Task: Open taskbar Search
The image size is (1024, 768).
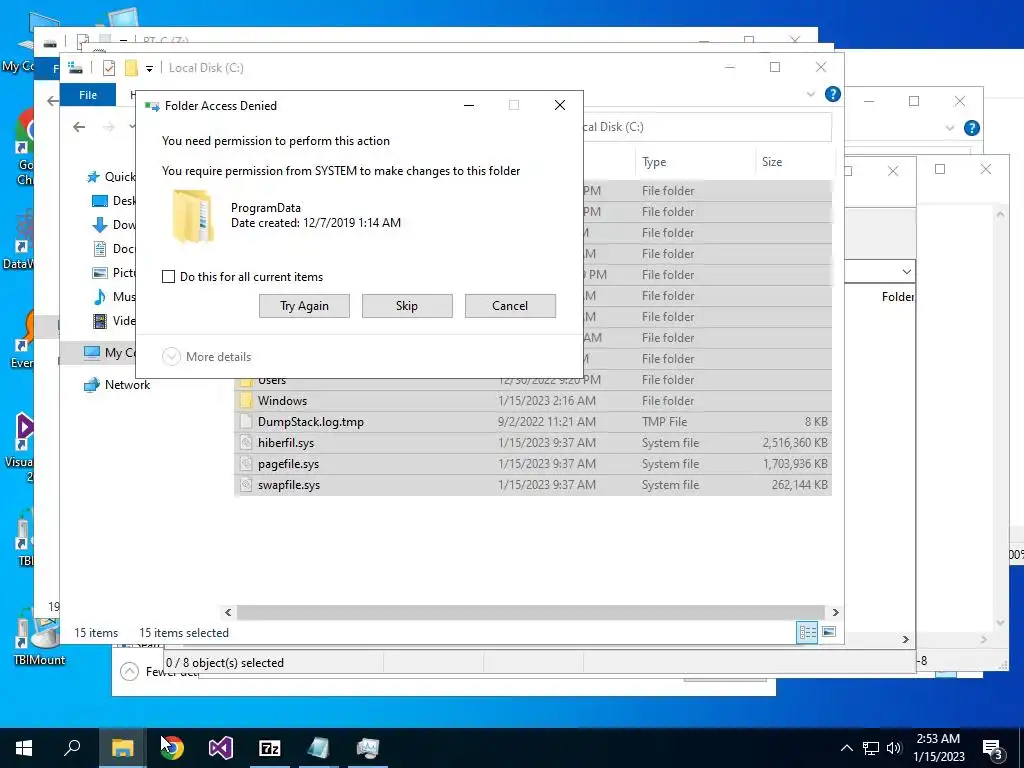Action: pyautogui.click(x=72, y=748)
